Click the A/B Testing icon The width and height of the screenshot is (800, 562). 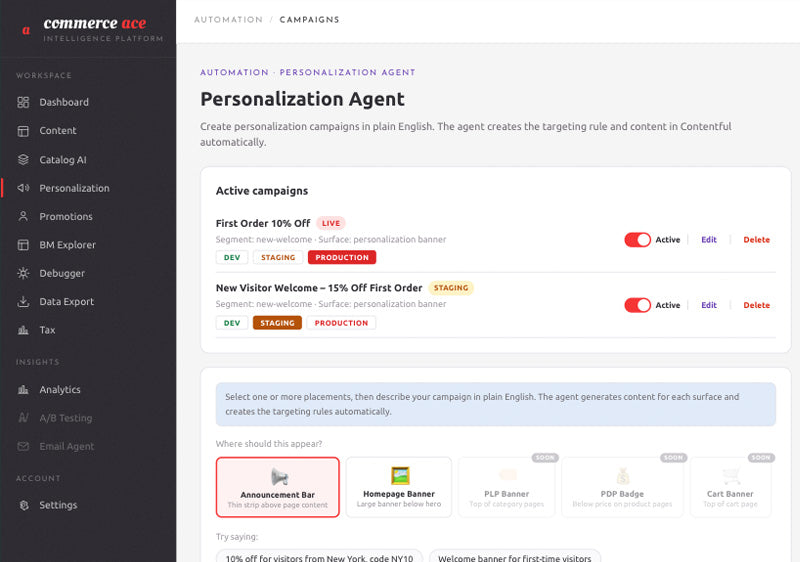click(23, 418)
